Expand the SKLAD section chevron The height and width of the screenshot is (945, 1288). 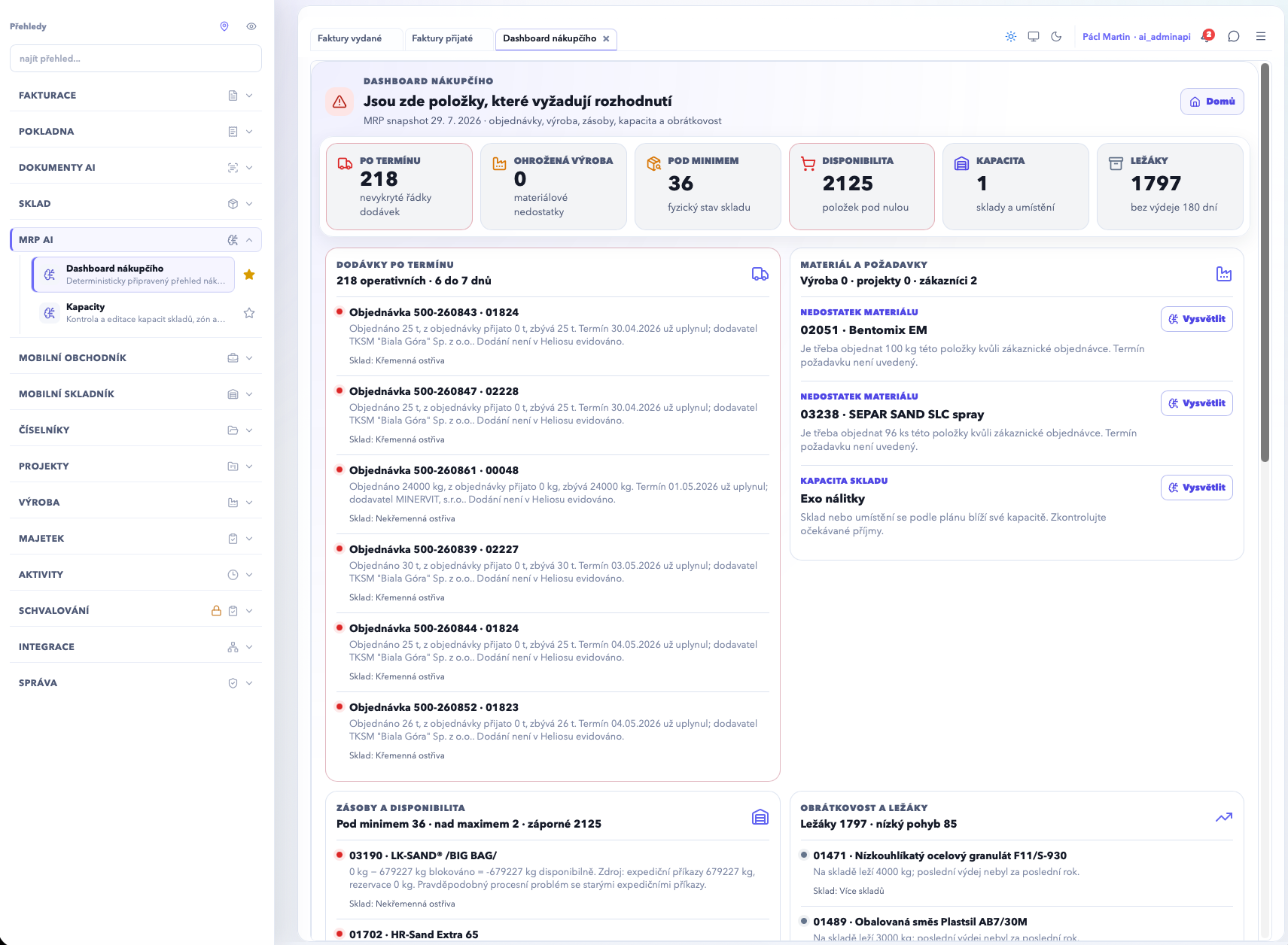point(249,204)
